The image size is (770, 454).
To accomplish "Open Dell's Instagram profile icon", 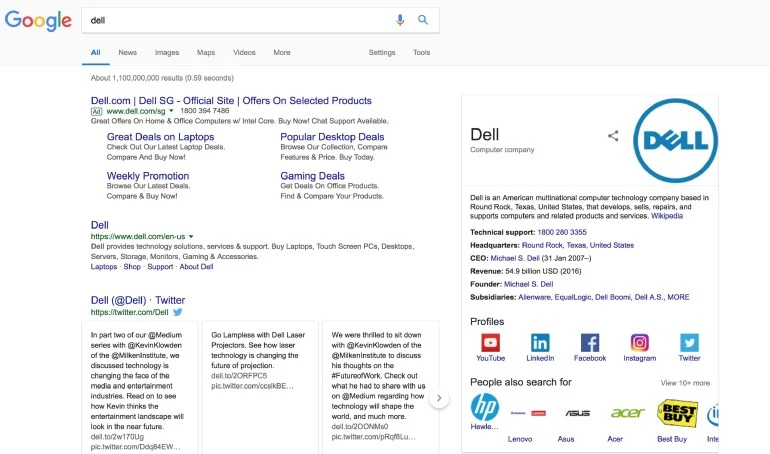I will (x=640, y=343).
